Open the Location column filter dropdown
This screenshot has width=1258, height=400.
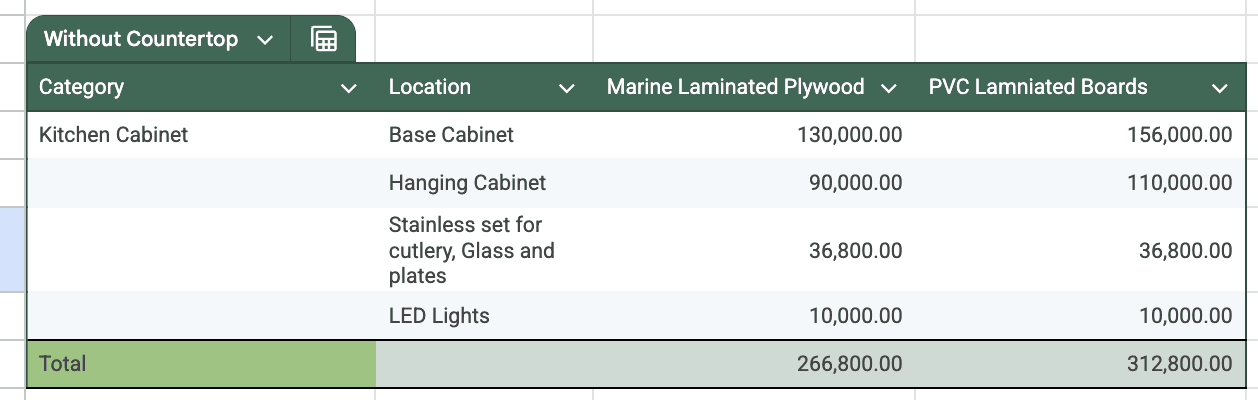567,88
